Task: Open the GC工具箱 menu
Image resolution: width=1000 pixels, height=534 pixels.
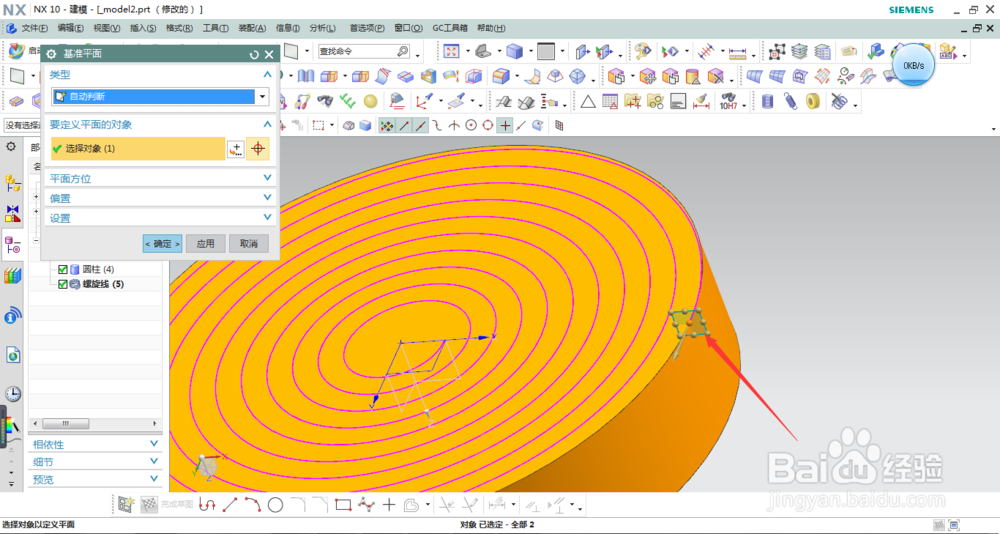Action: 450,28
